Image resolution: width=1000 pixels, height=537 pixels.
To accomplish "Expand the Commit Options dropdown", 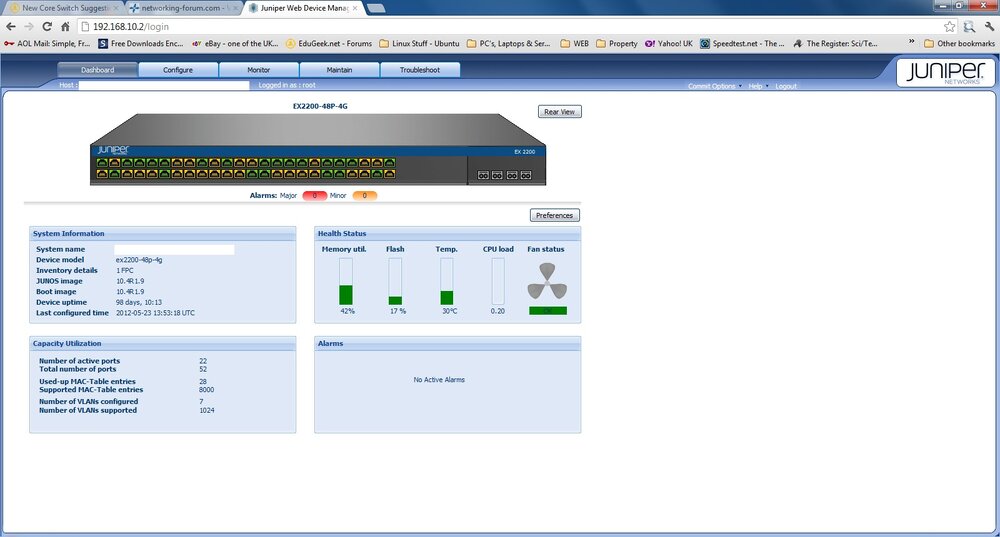I will click(714, 85).
